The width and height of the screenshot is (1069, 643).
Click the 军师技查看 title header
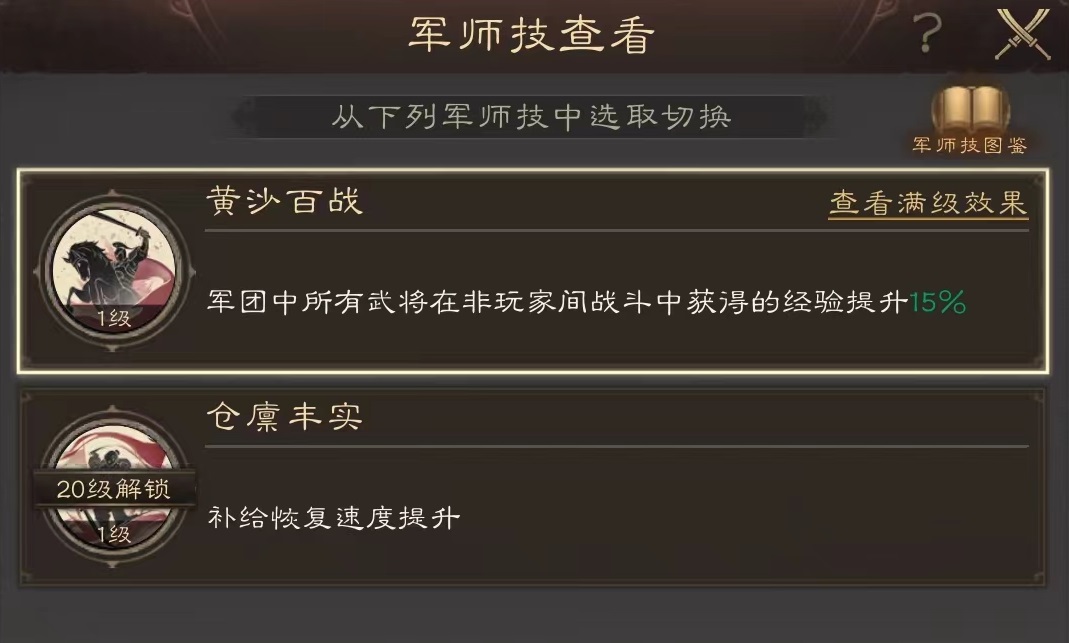(532, 35)
